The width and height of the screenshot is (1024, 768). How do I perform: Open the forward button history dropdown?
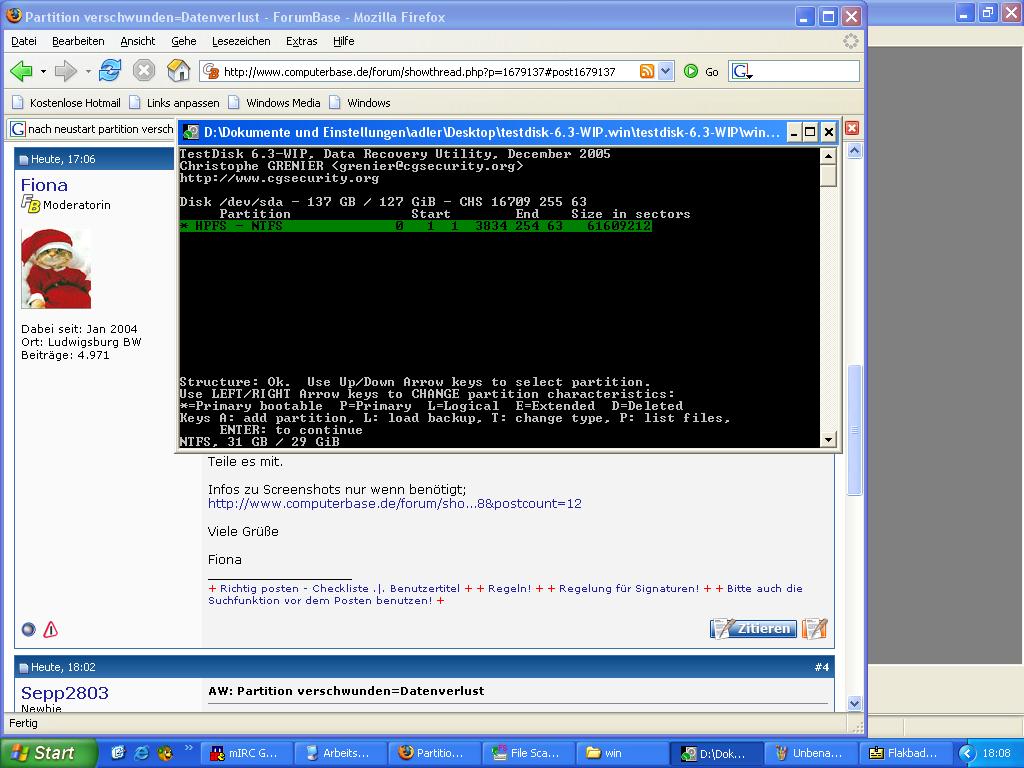pos(88,71)
